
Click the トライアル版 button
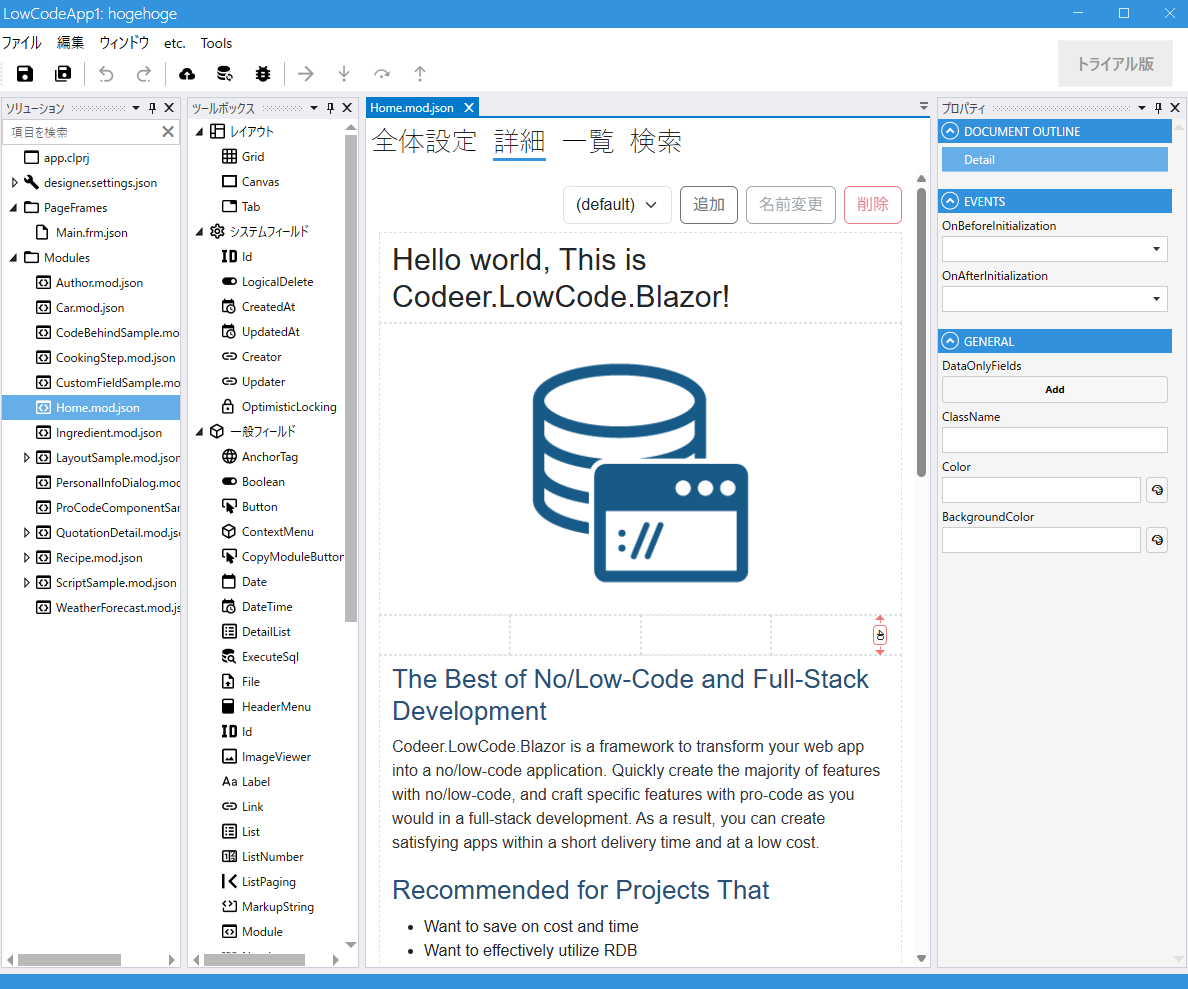click(x=1115, y=64)
